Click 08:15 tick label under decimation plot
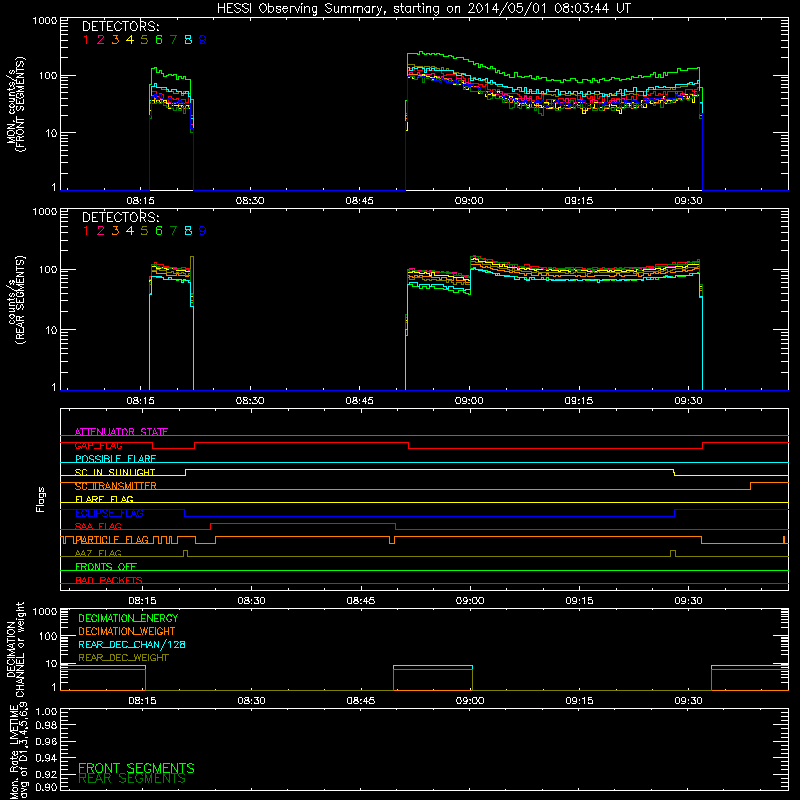 (142, 701)
